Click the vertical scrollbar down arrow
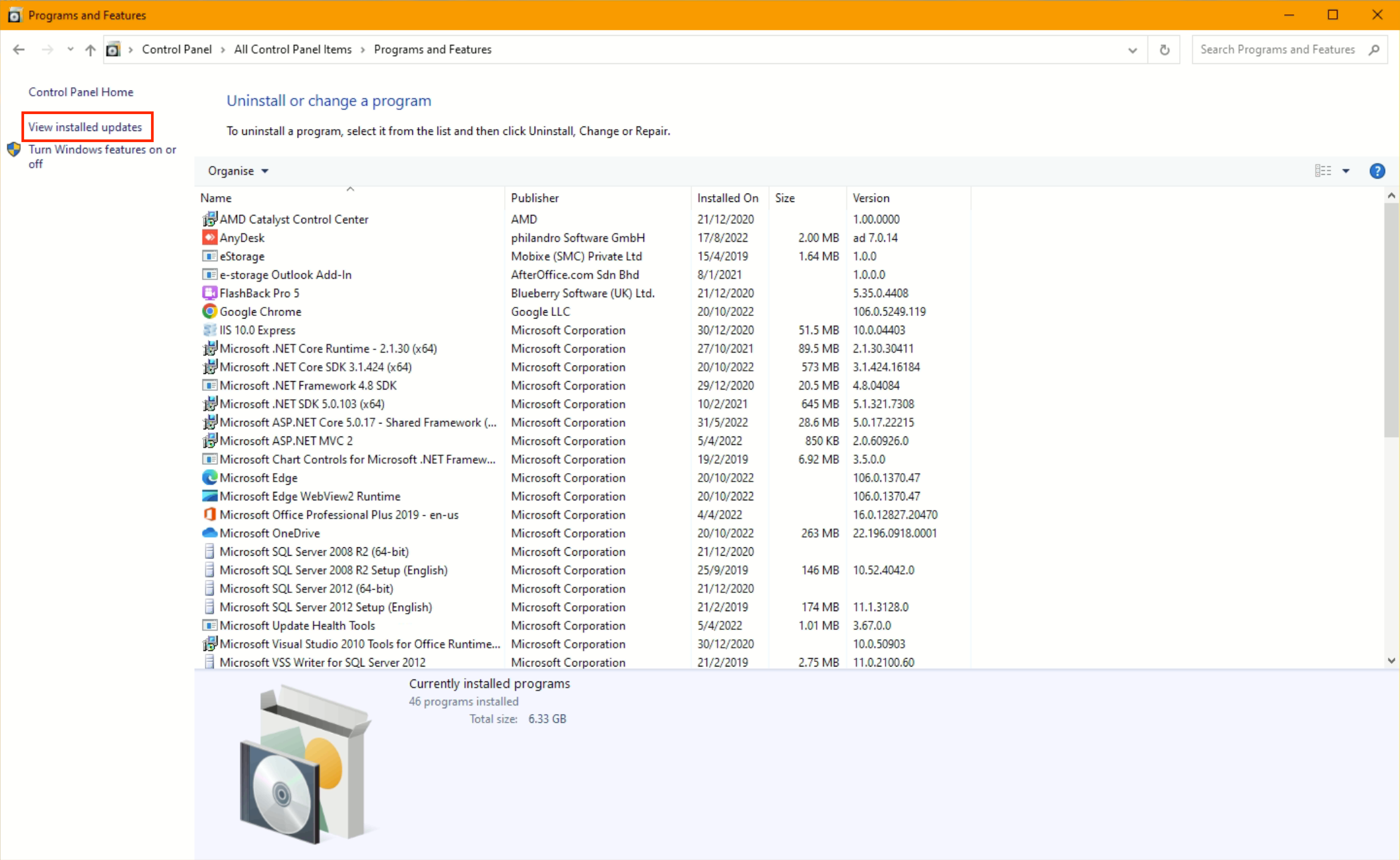 pyautogui.click(x=1391, y=660)
